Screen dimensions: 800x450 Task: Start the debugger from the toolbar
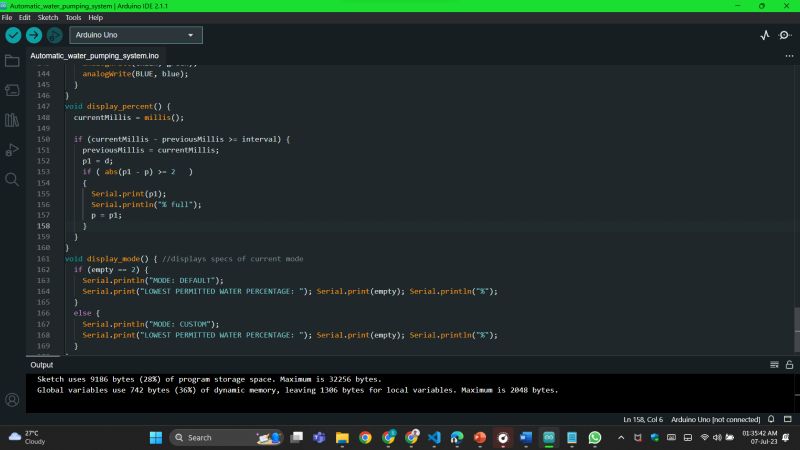point(55,35)
